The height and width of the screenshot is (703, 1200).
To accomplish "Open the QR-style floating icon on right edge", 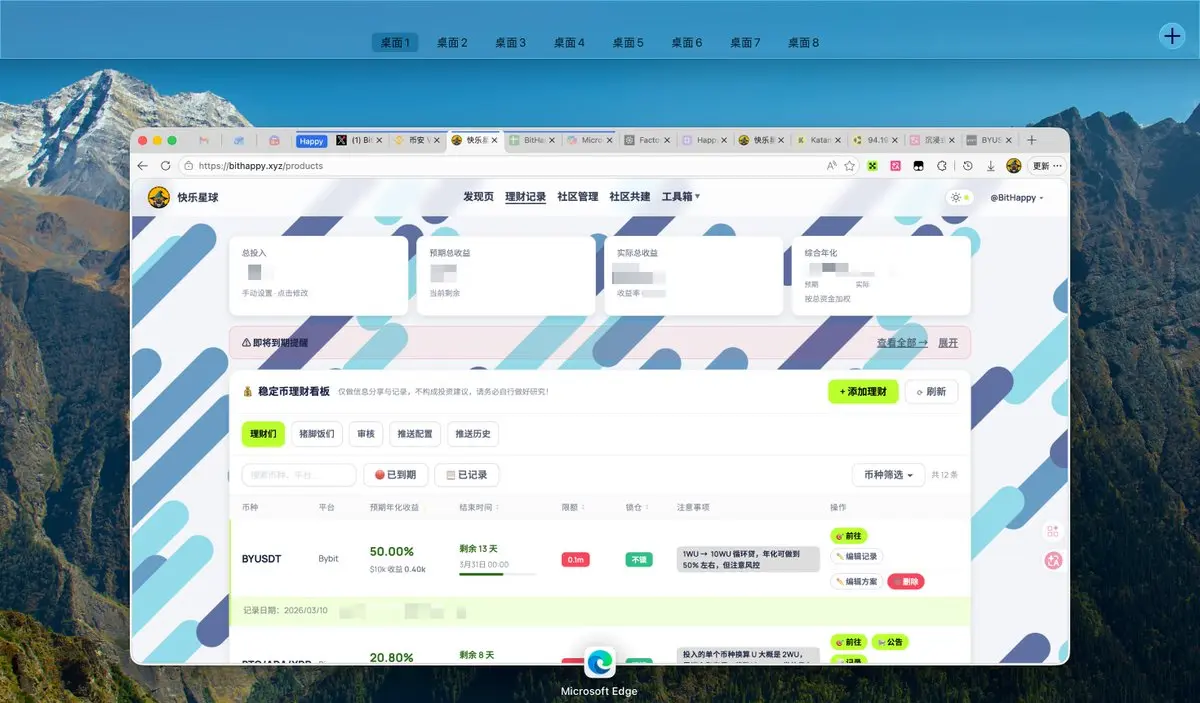I will coord(1053,532).
